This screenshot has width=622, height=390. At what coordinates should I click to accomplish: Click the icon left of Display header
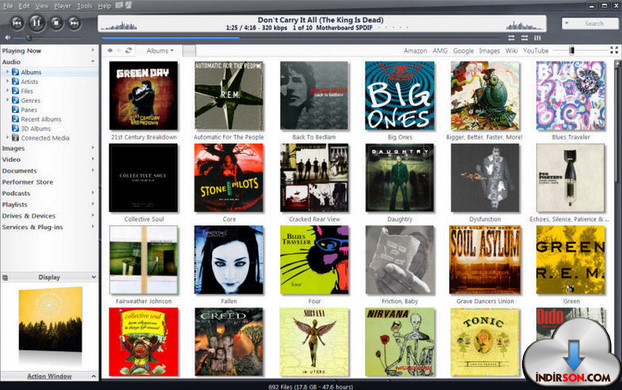pyautogui.click(x=5, y=277)
